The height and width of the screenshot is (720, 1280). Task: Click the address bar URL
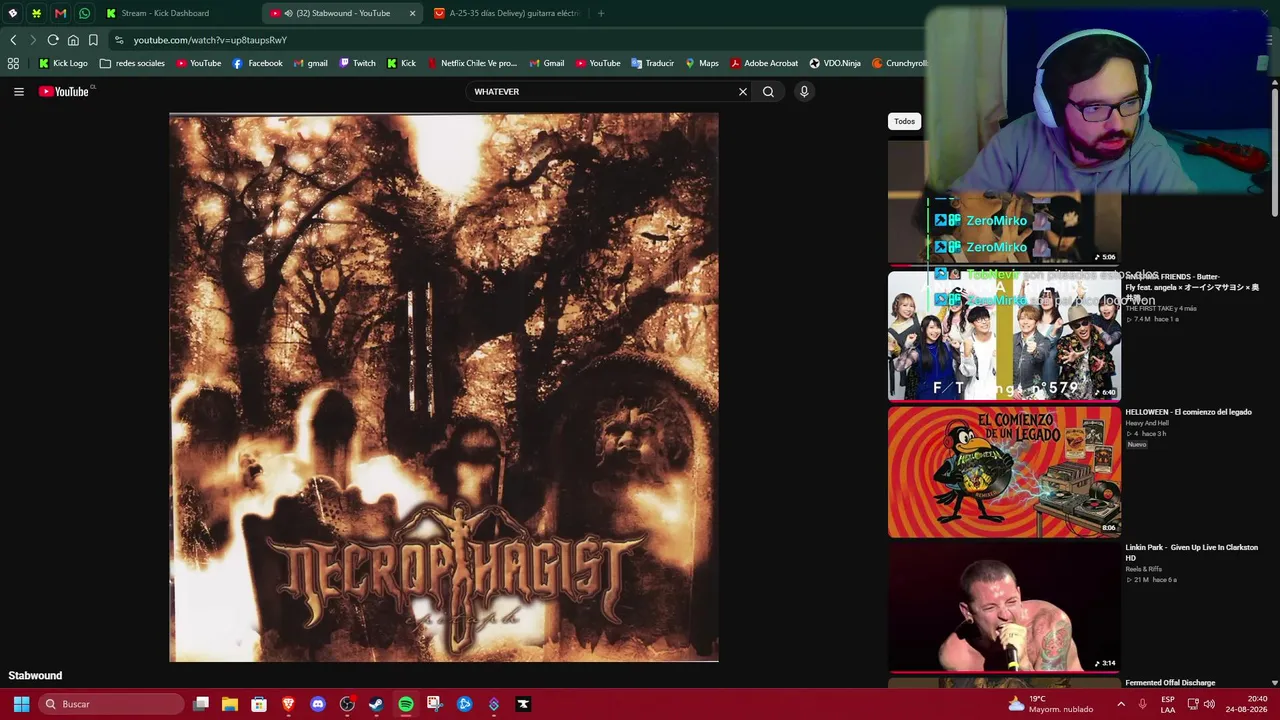pyautogui.click(x=210, y=40)
